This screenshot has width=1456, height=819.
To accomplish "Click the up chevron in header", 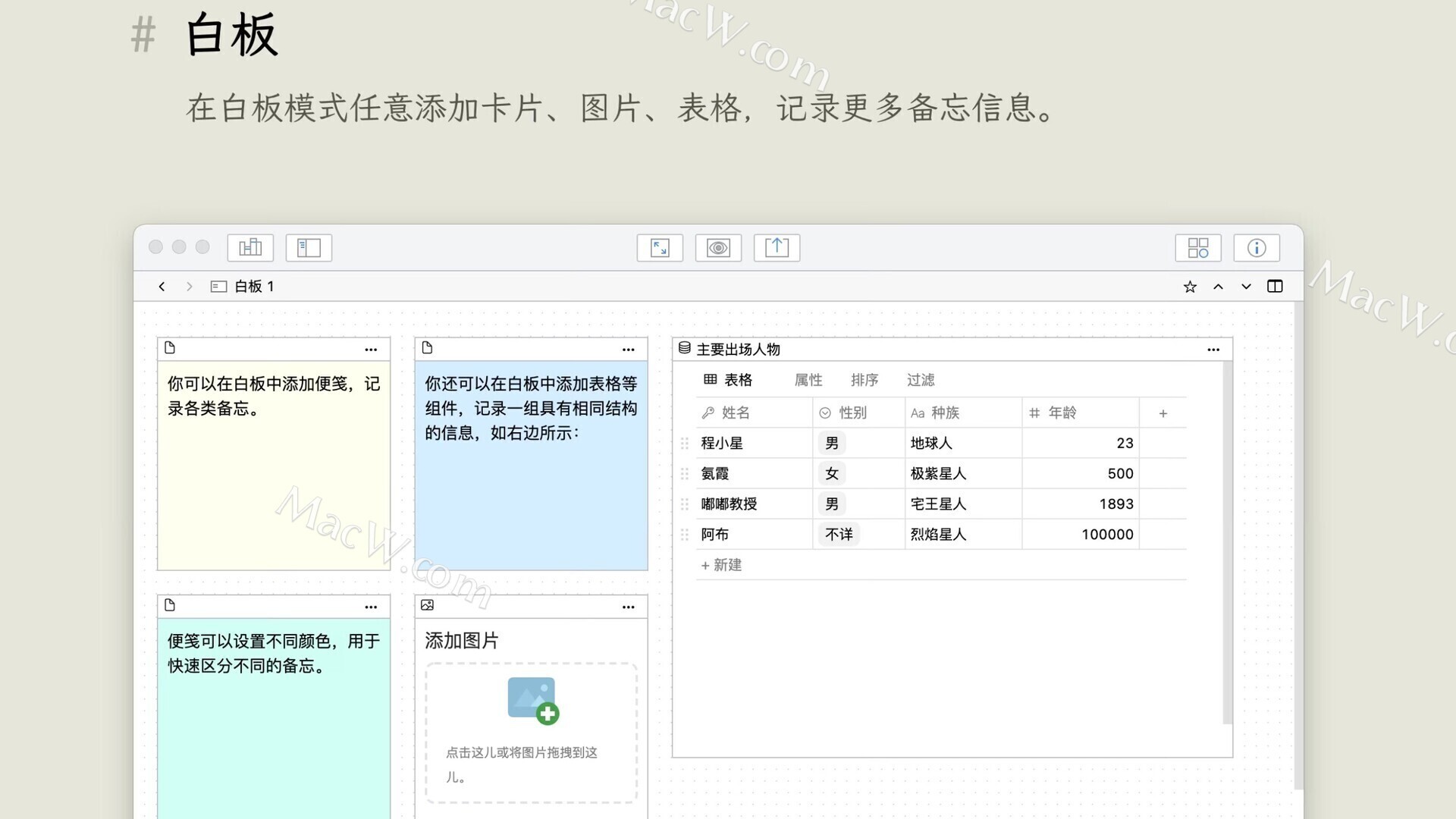I will pos(1218,287).
